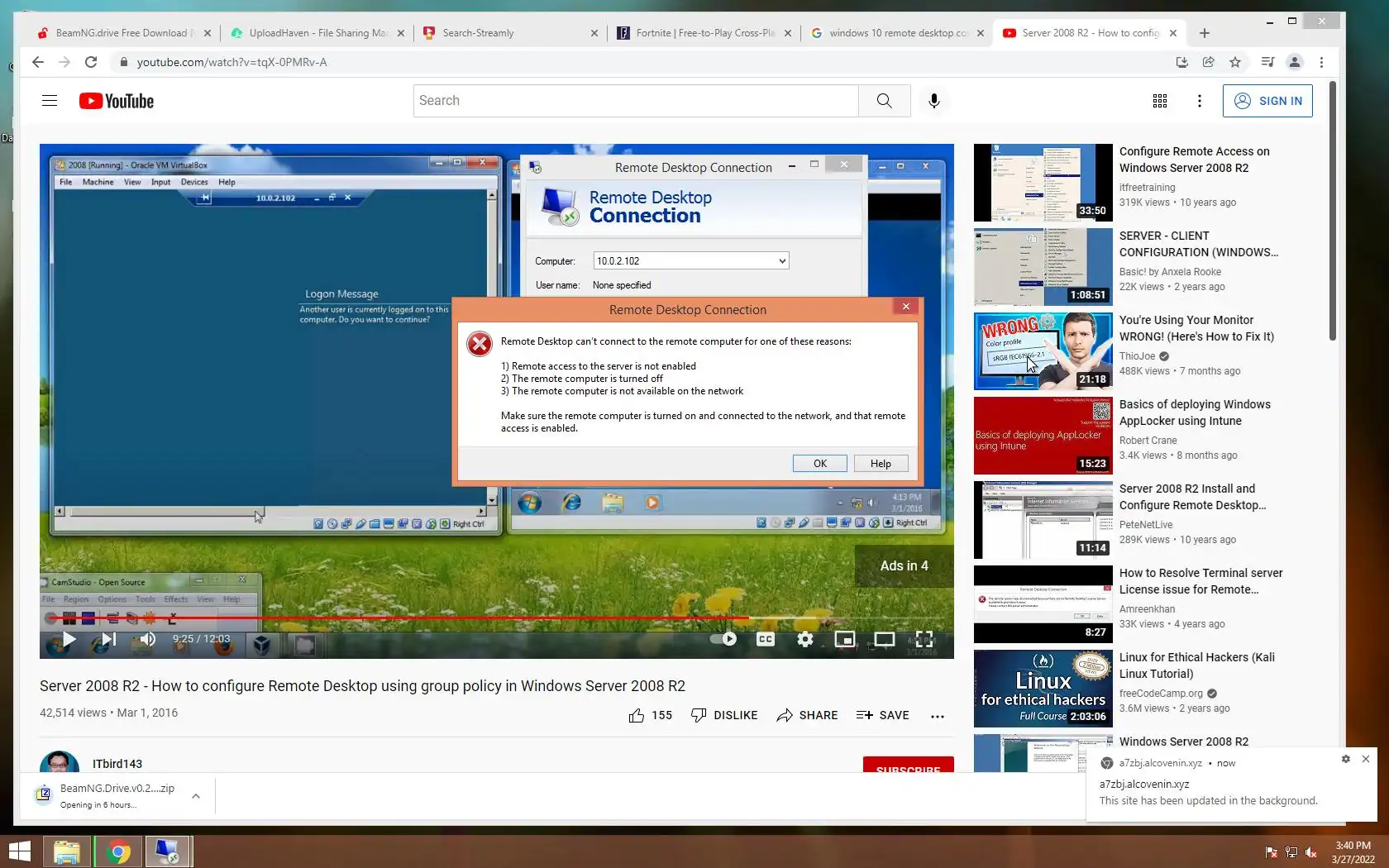Go back to the previous page

tap(37, 62)
